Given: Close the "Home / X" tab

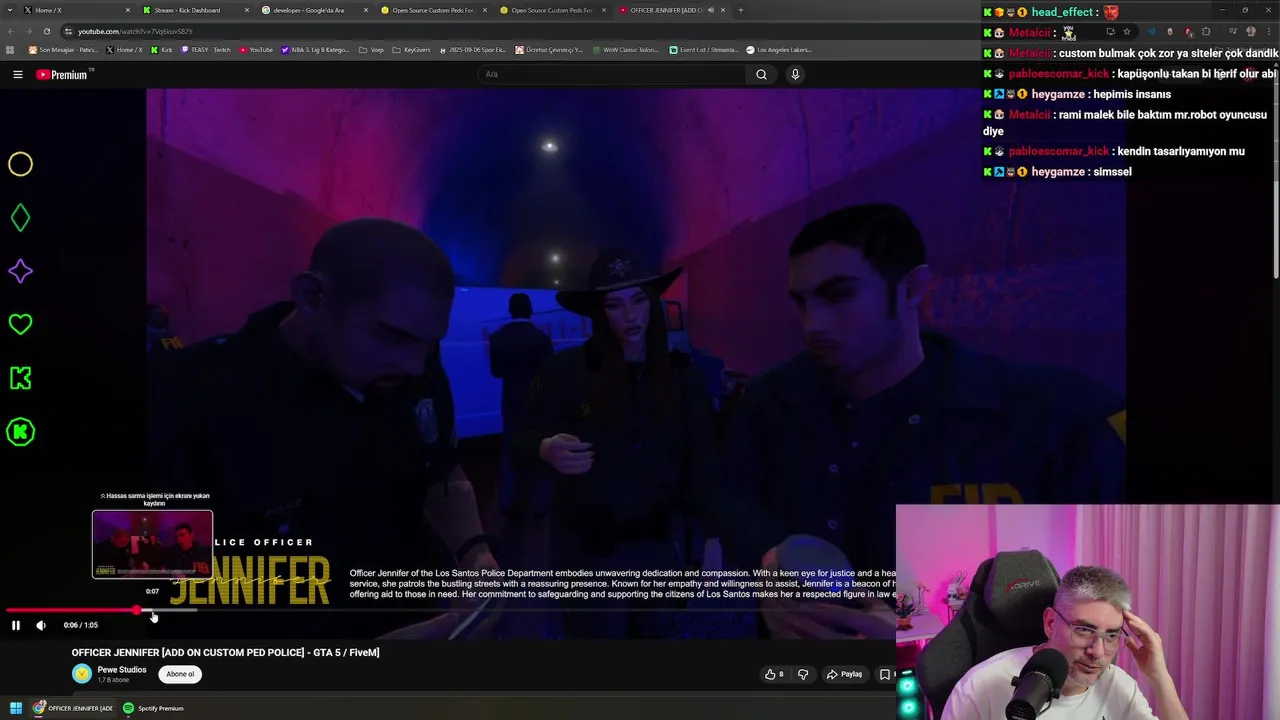Looking at the screenshot, I should click(x=128, y=10).
